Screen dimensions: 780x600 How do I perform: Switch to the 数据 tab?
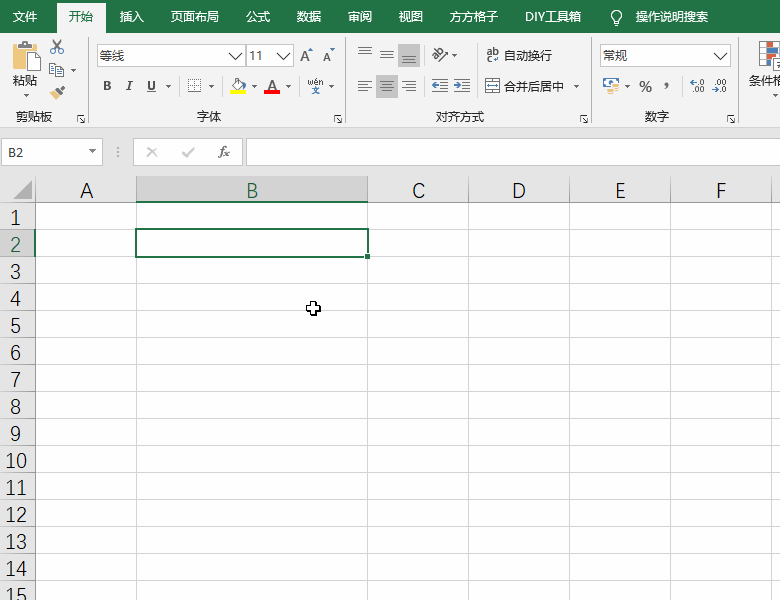pyautogui.click(x=309, y=17)
